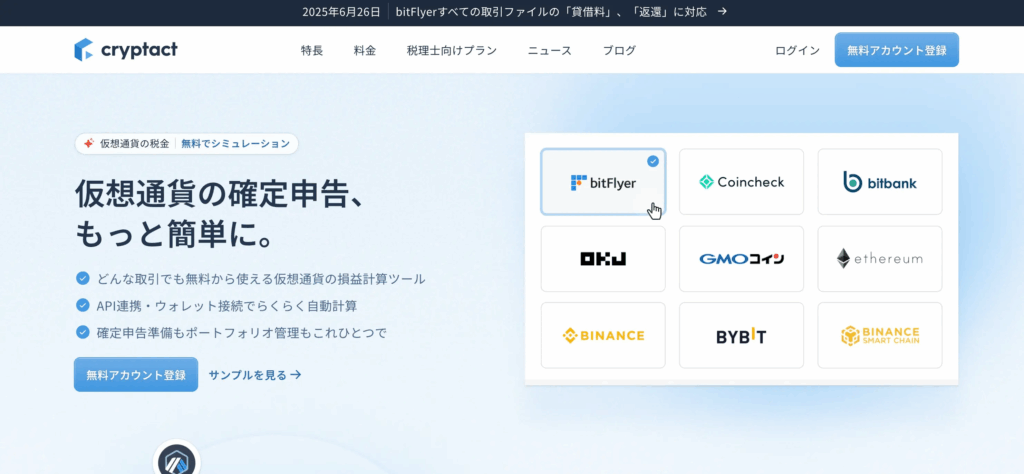Click the ログイン link
Screen dimensions: 1024x474
pos(797,50)
